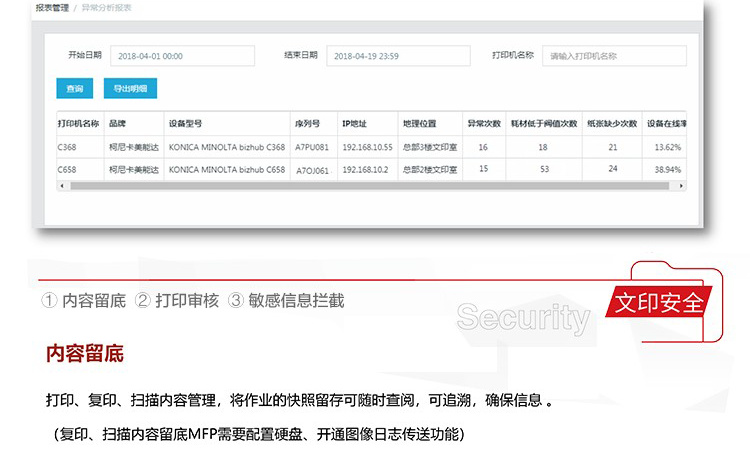Switch to ③ 敏感信息拦截 section
750x457 pixels.
pos(286,300)
